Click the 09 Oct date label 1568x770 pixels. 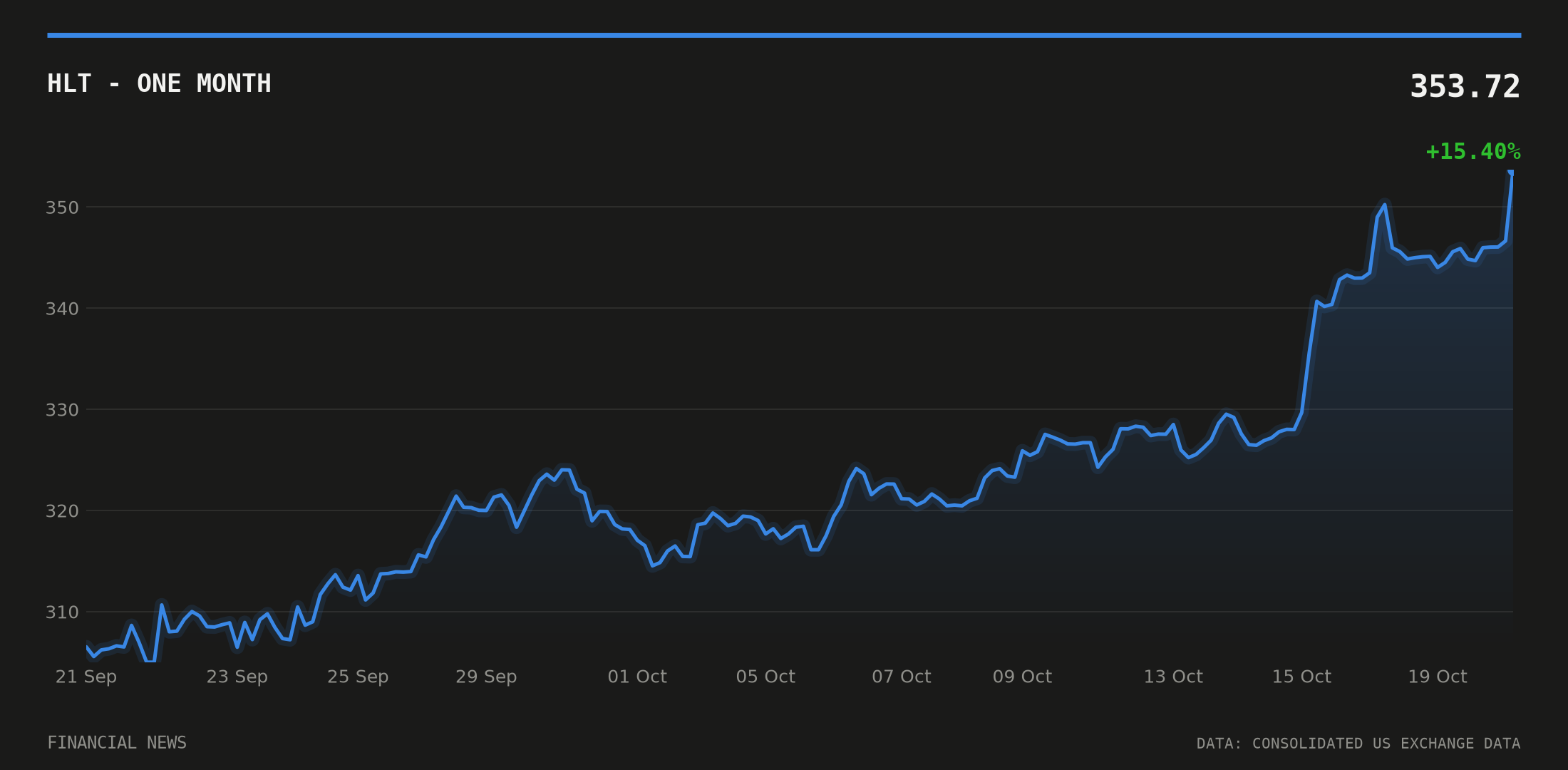coord(1022,677)
